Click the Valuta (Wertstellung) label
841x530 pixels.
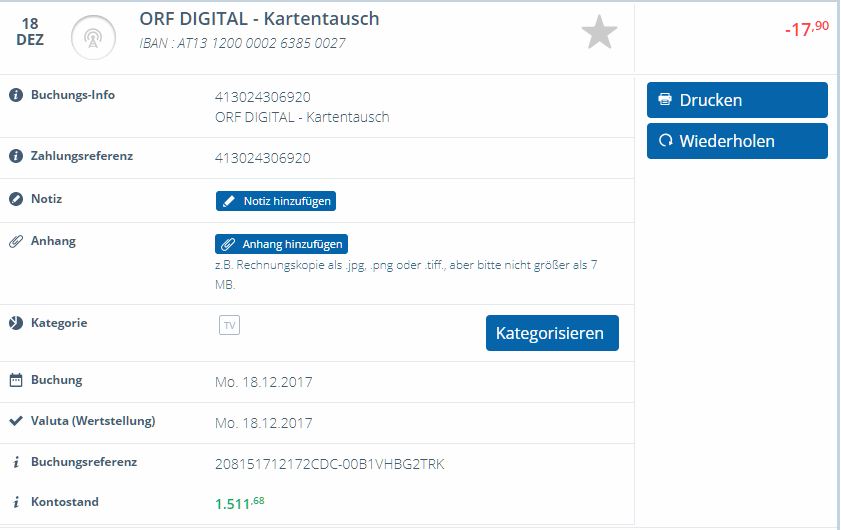tap(93, 421)
